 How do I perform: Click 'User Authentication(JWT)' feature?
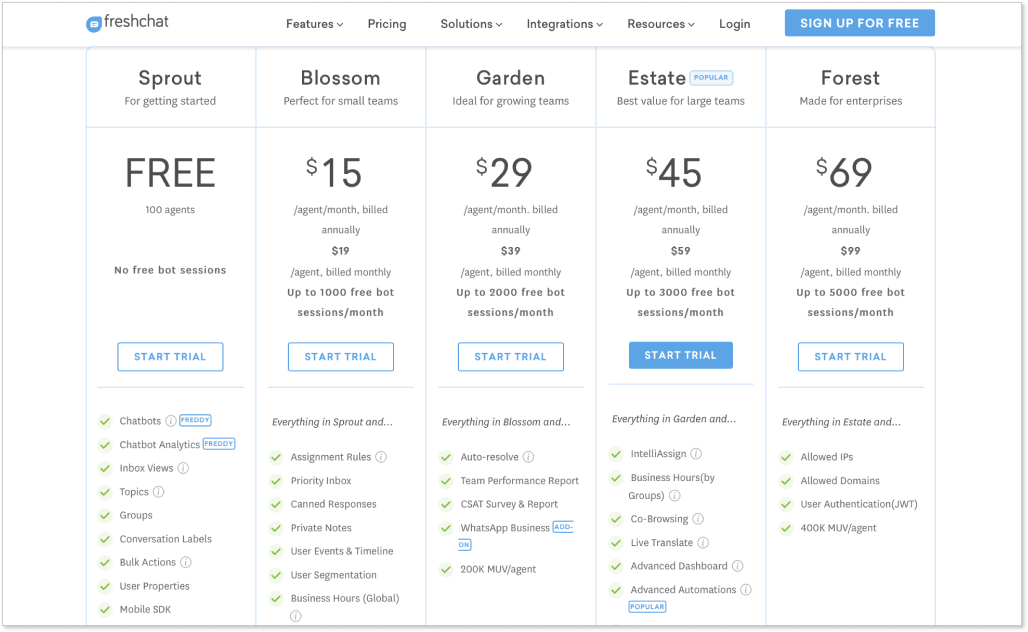point(859,504)
